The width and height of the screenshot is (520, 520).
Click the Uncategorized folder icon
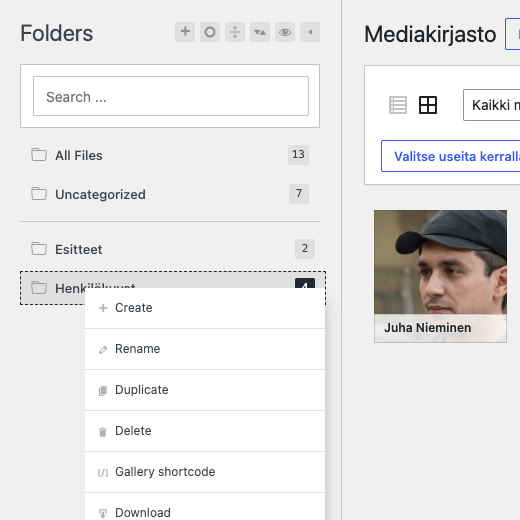pyautogui.click(x=39, y=194)
